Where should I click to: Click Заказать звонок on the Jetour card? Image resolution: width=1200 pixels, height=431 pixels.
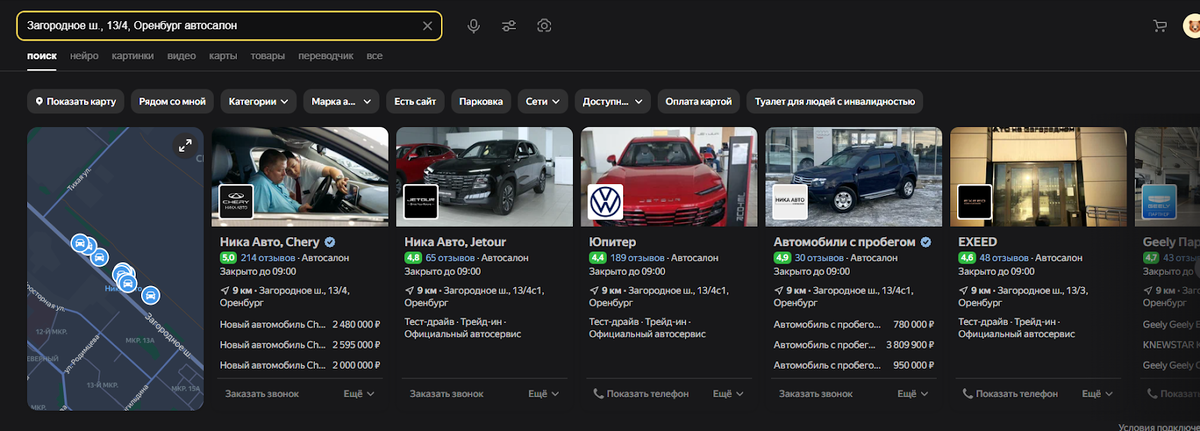click(x=446, y=394)
